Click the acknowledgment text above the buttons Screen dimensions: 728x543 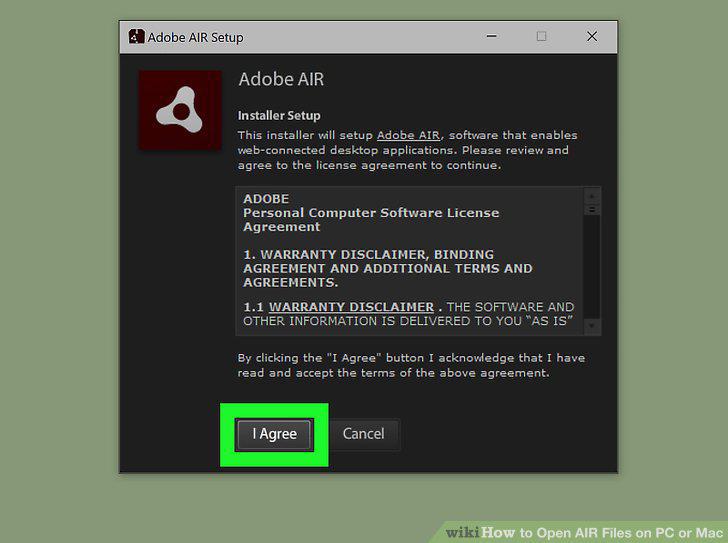pos(411,366)
